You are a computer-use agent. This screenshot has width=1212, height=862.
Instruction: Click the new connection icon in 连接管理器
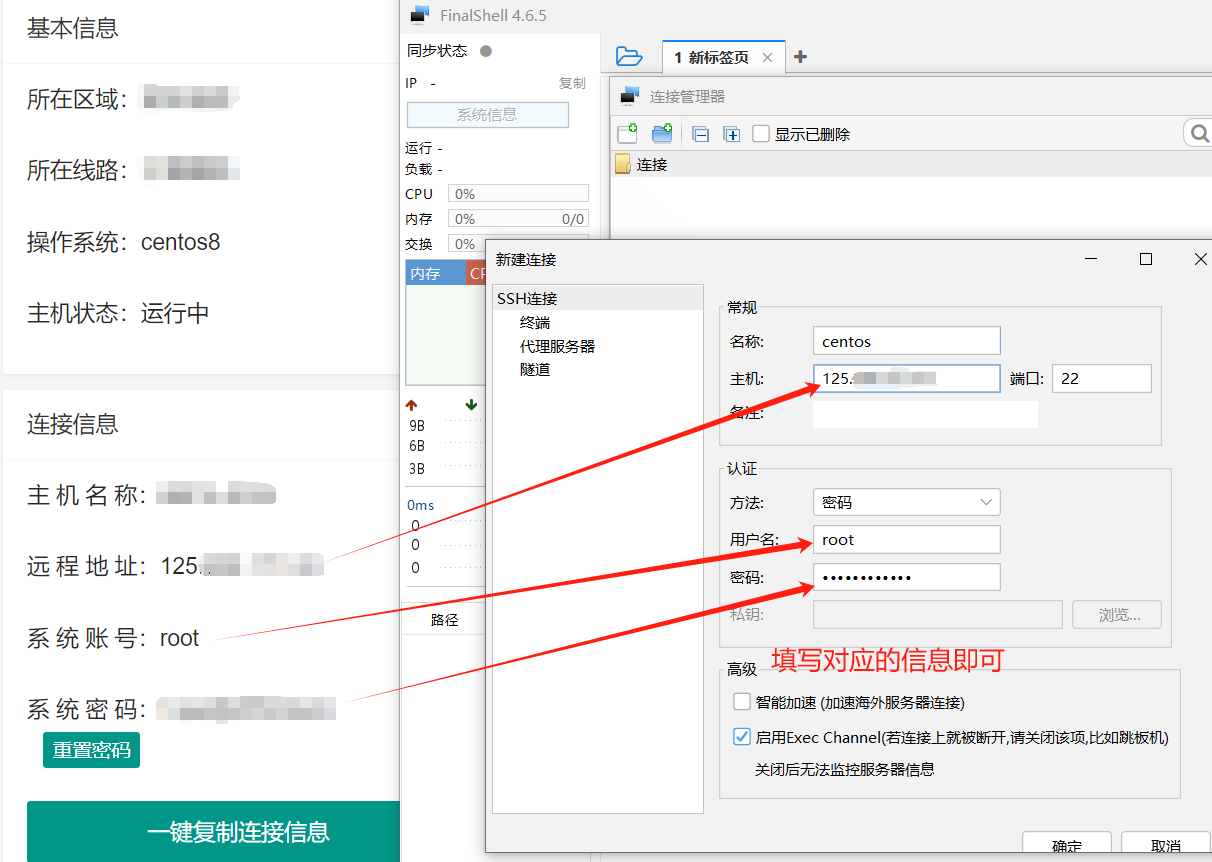(x=627, y=133)
